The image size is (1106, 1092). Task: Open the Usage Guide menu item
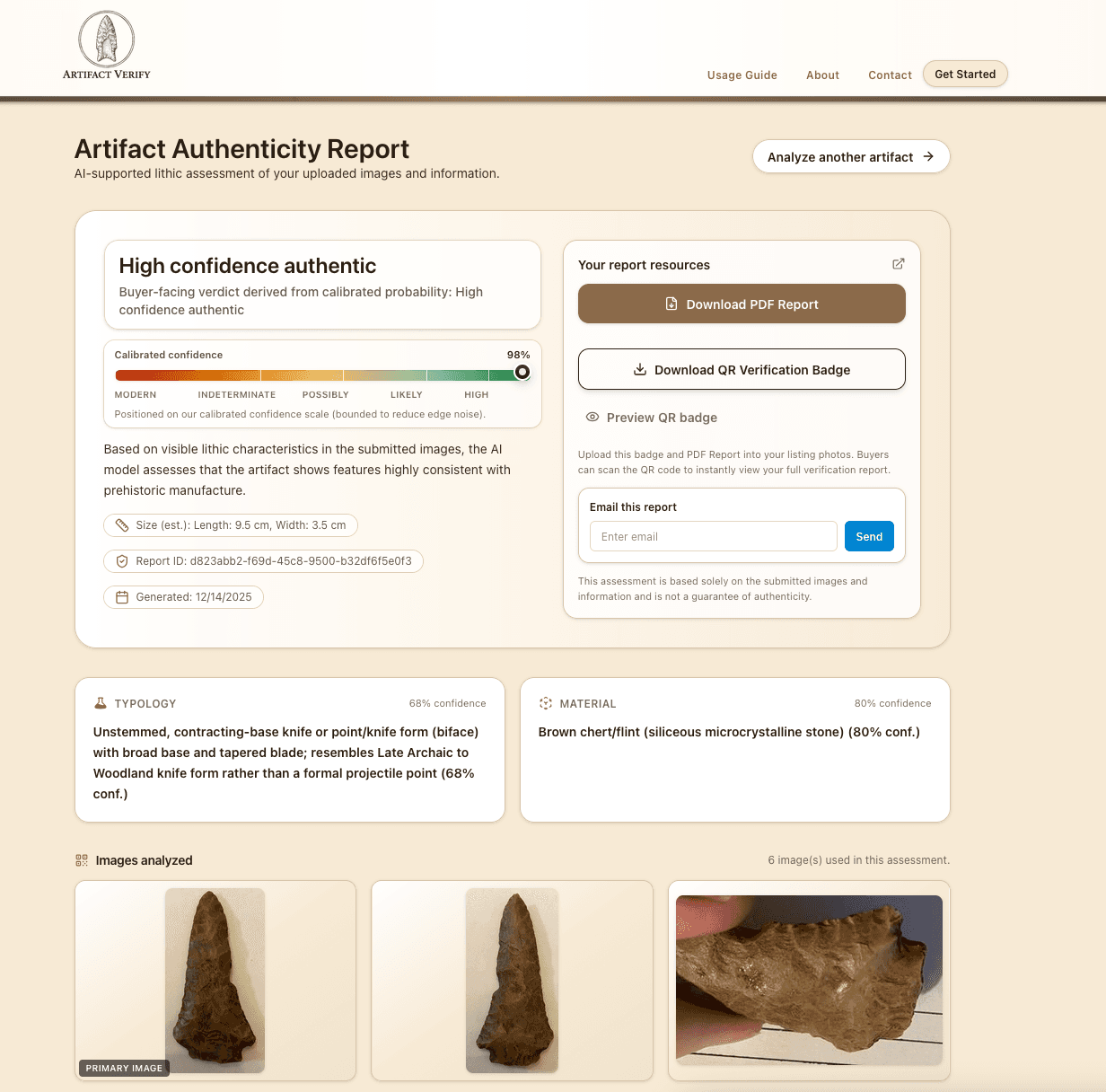[x=742, y=75]
